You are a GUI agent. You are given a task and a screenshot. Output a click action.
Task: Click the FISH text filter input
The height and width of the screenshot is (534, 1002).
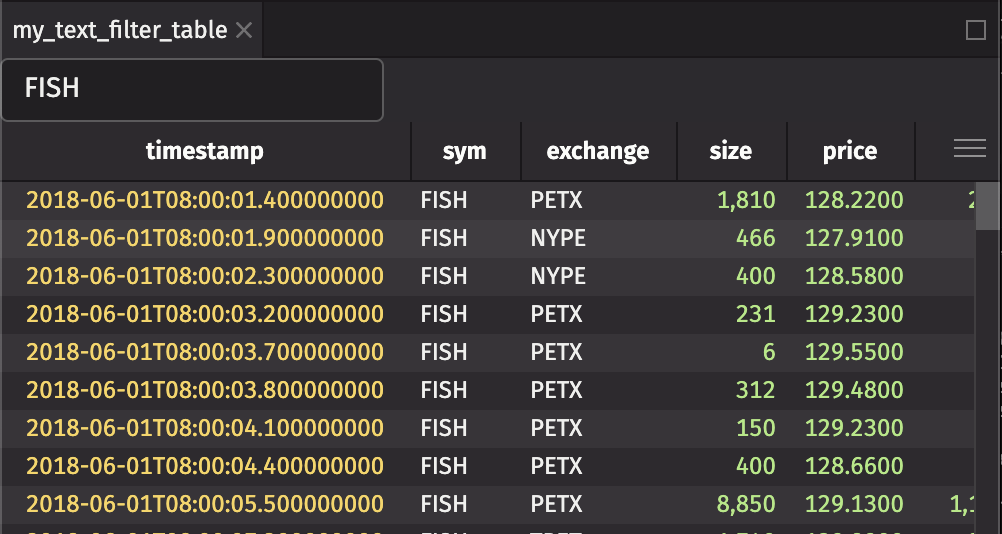[x=192, y=89]
